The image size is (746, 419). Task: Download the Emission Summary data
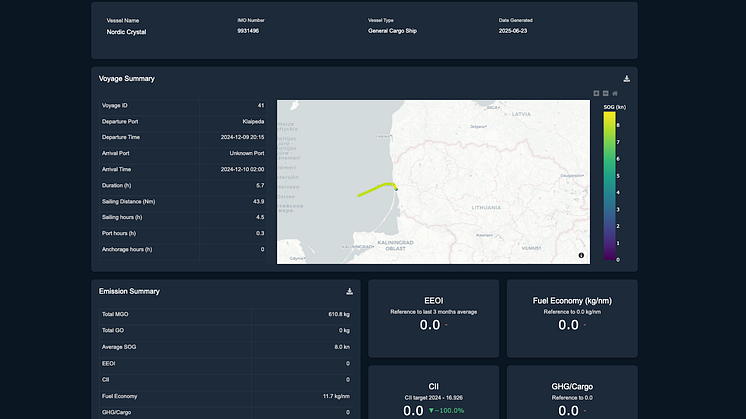coord(349,291)
